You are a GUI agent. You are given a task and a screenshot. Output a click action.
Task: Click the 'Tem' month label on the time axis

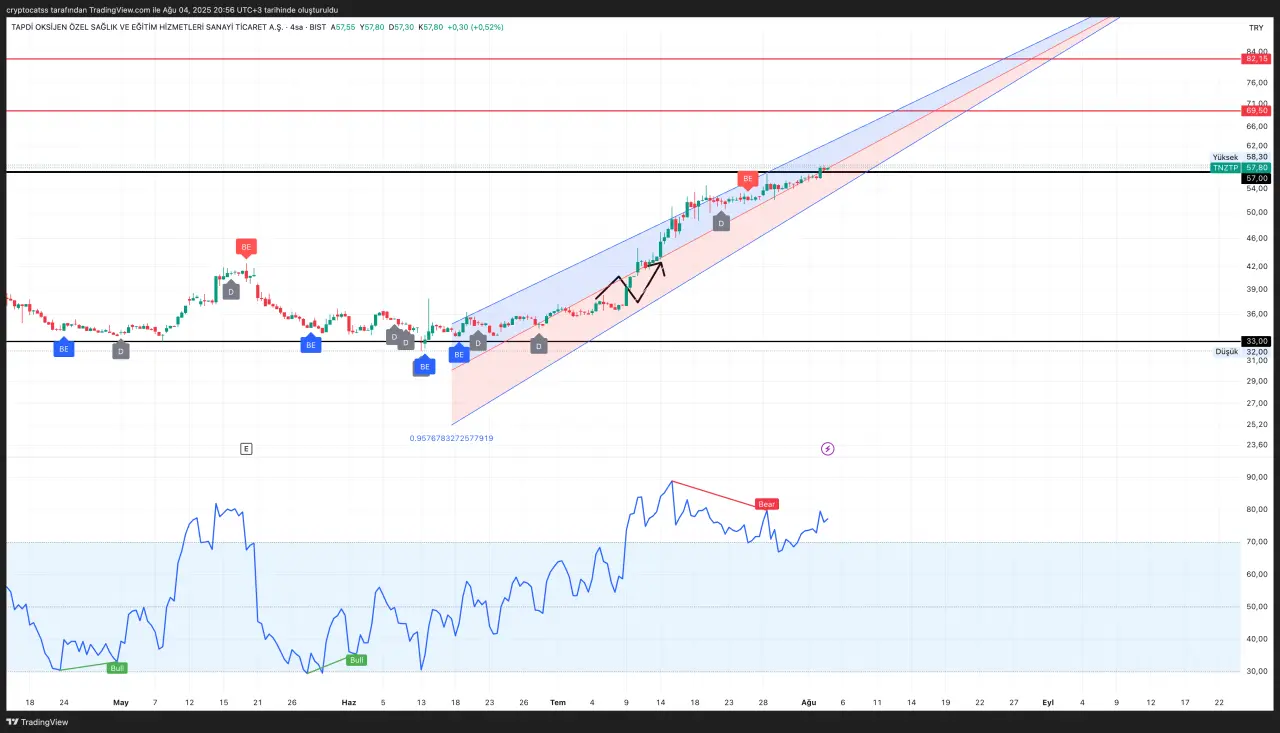[558, 702]
